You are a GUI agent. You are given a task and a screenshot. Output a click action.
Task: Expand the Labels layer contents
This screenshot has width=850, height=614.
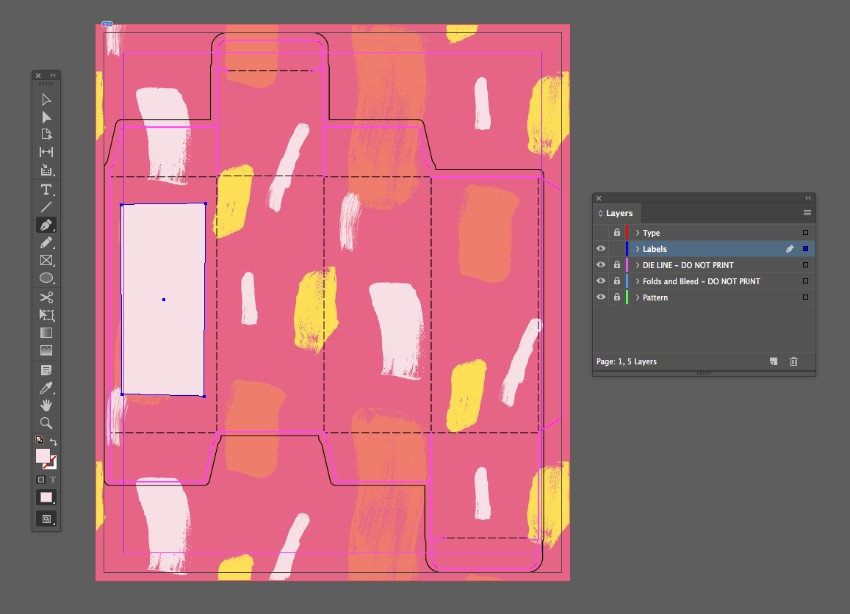[x=637, y=249]
